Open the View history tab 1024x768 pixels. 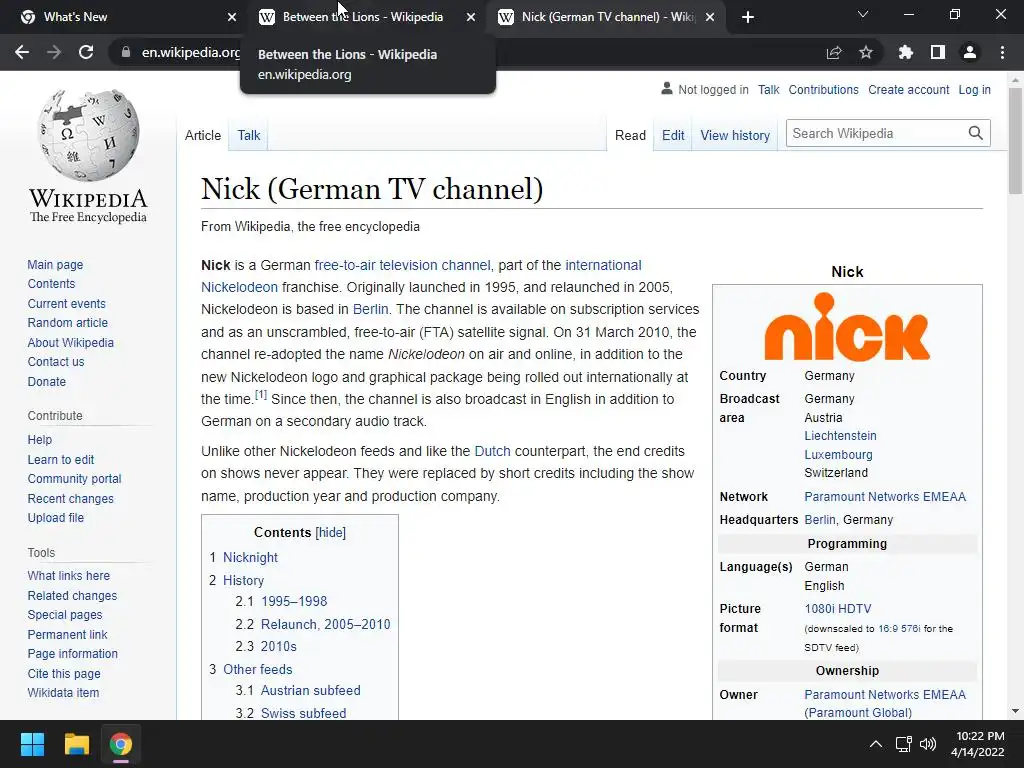pyautogui.click(x=735, y=135)
